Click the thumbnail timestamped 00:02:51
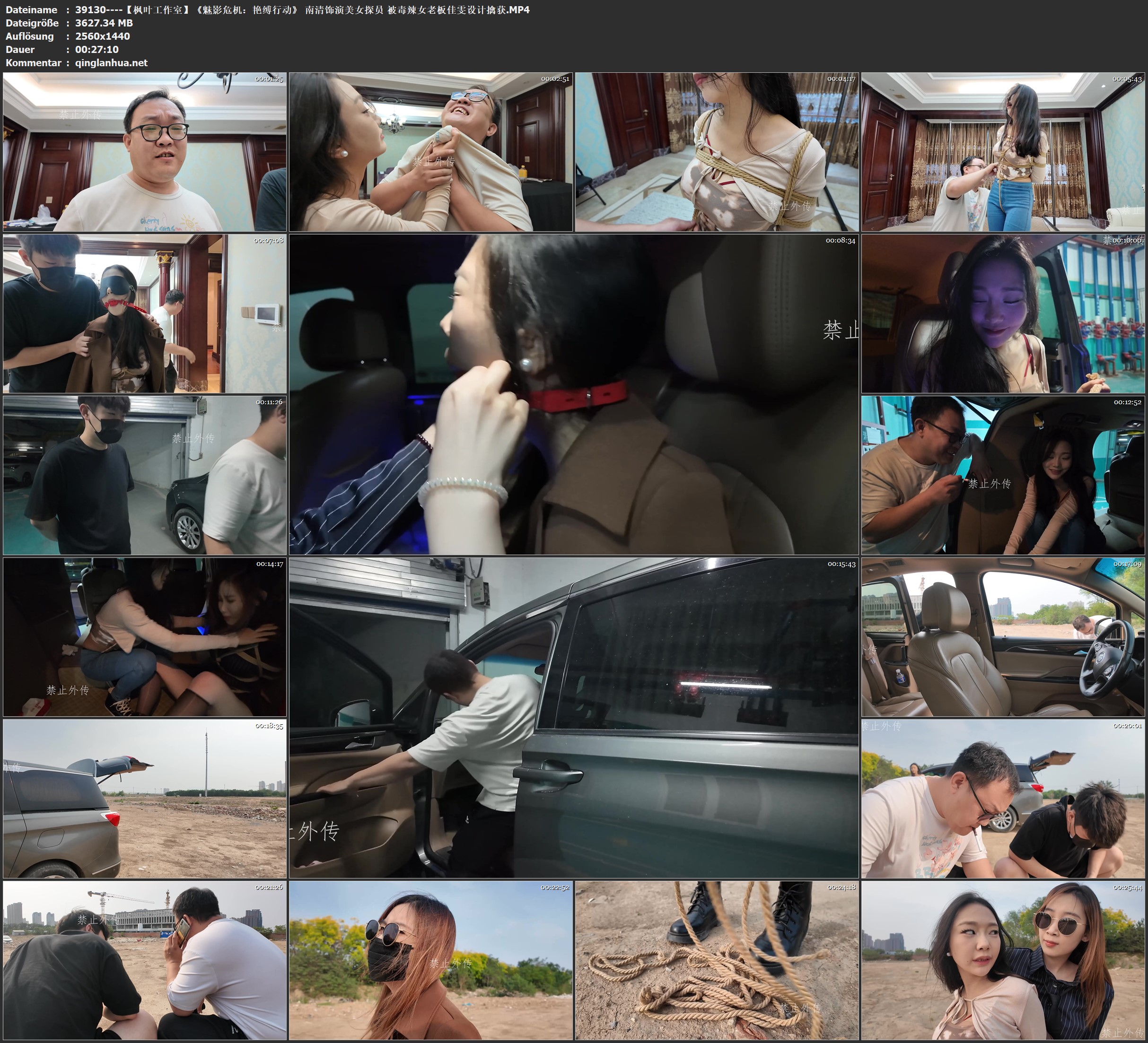 tap(430, 151)
